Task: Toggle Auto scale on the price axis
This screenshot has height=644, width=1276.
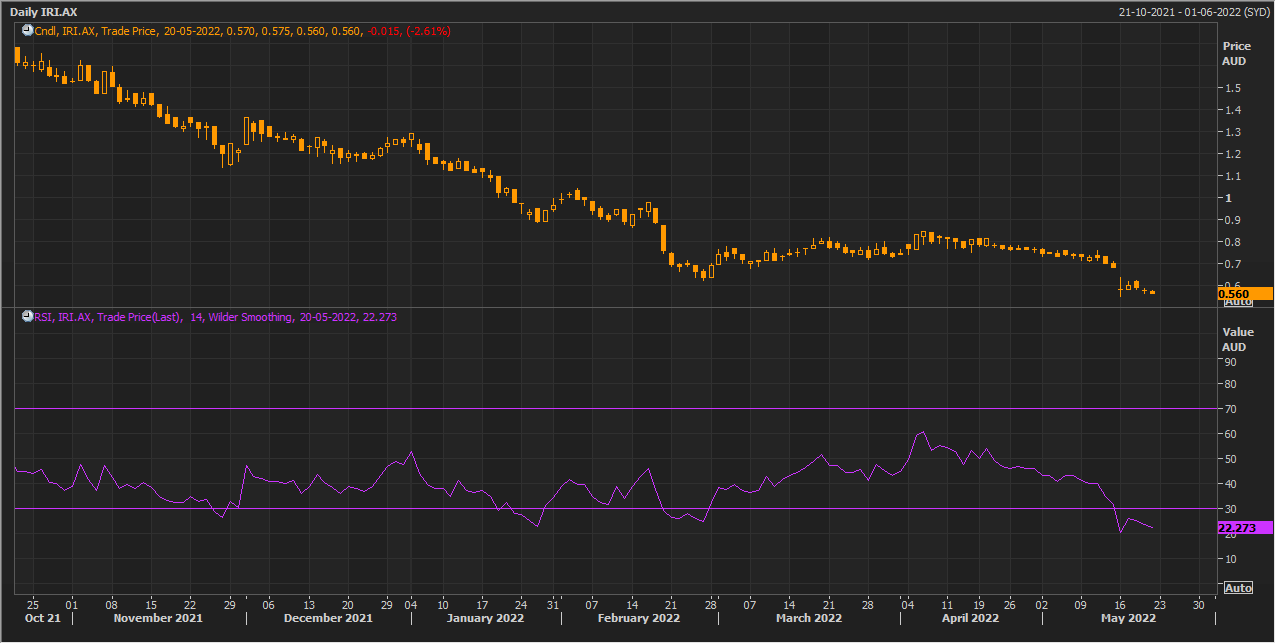Action: (1238, 301)
